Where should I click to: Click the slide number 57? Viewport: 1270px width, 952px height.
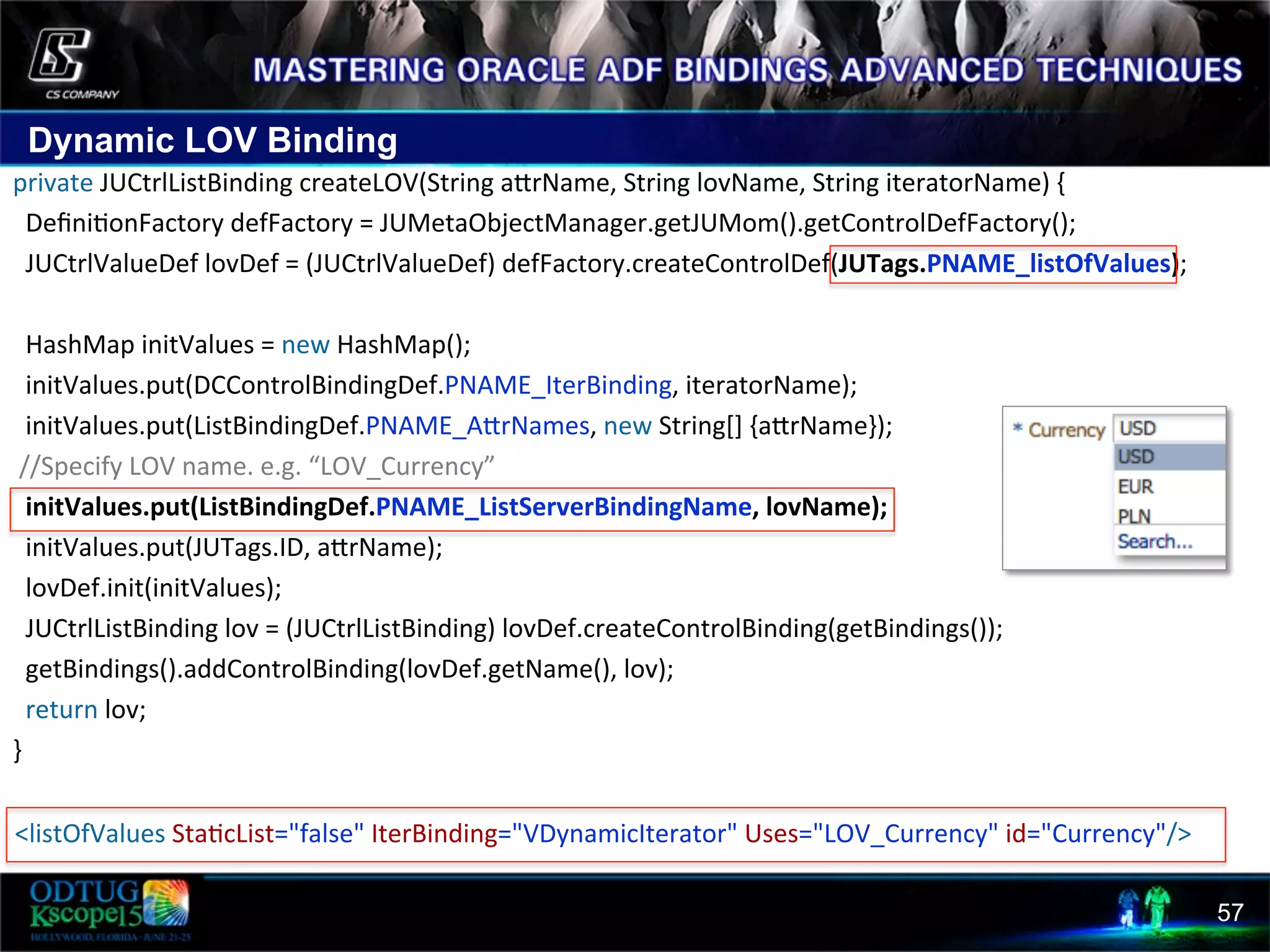tap(1230, 912)
